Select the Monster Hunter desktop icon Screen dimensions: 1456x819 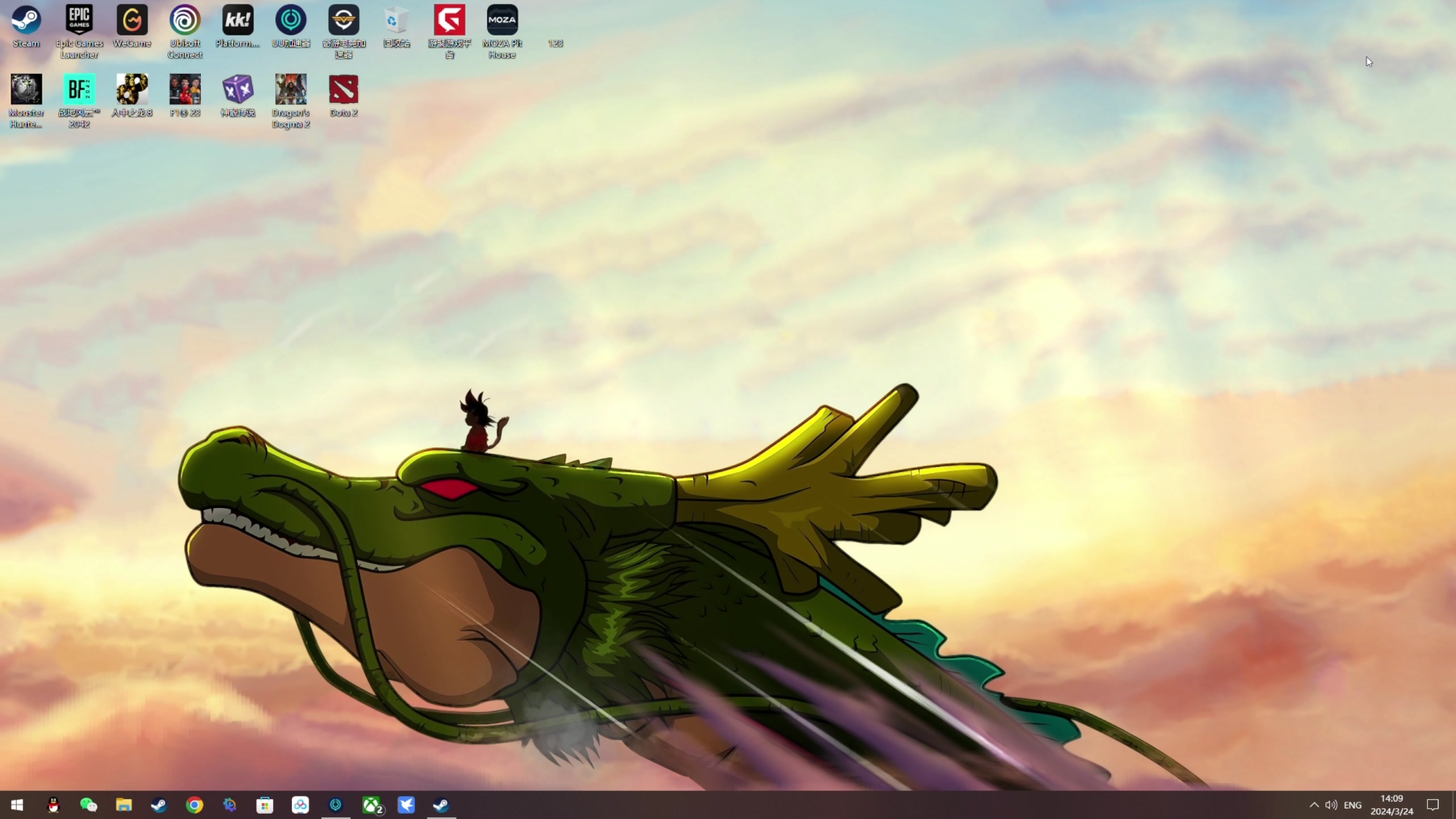pos(26,90)
